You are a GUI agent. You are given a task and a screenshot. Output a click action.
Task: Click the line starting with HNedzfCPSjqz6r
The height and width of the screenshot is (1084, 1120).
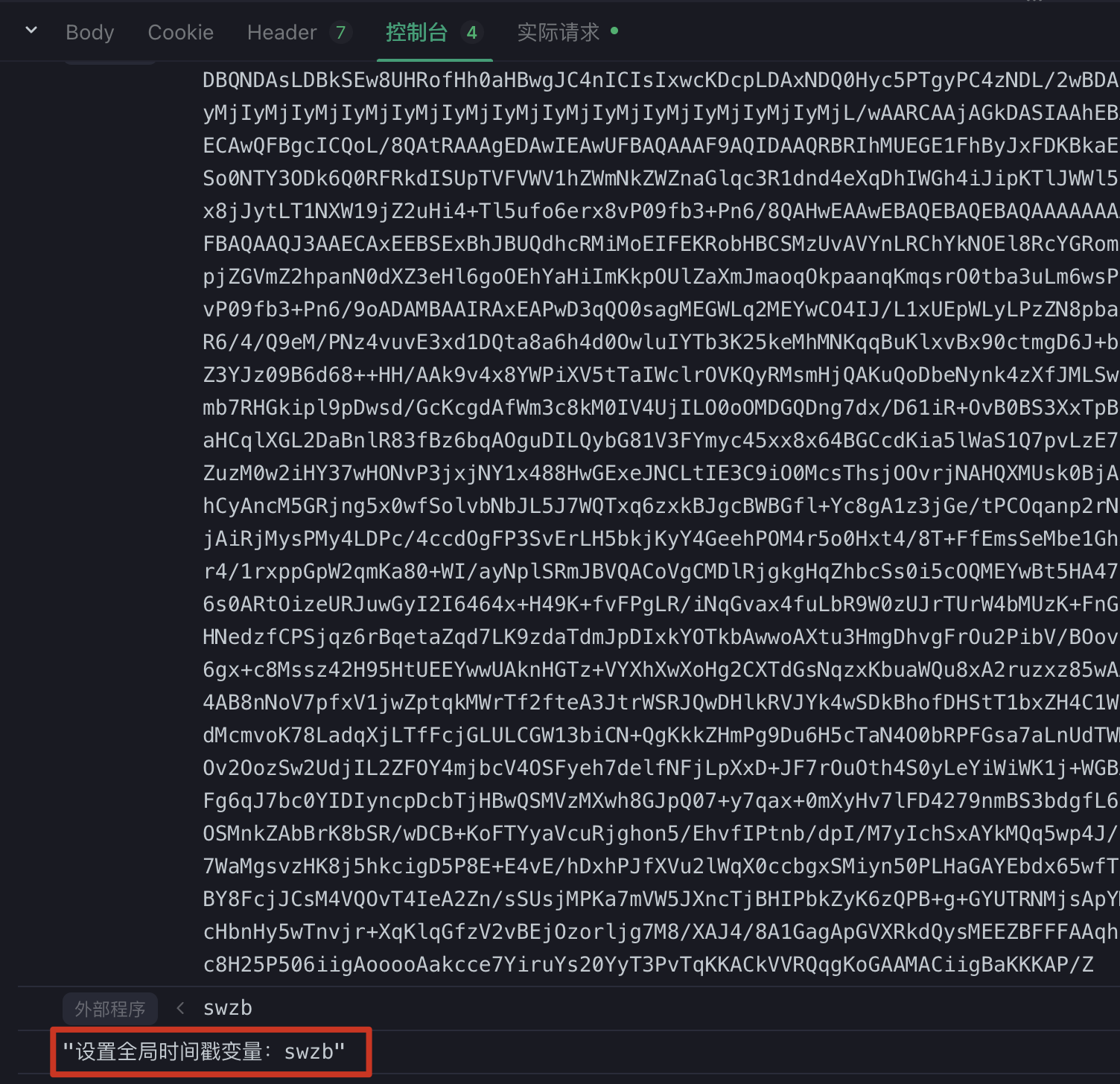[660, 637]
